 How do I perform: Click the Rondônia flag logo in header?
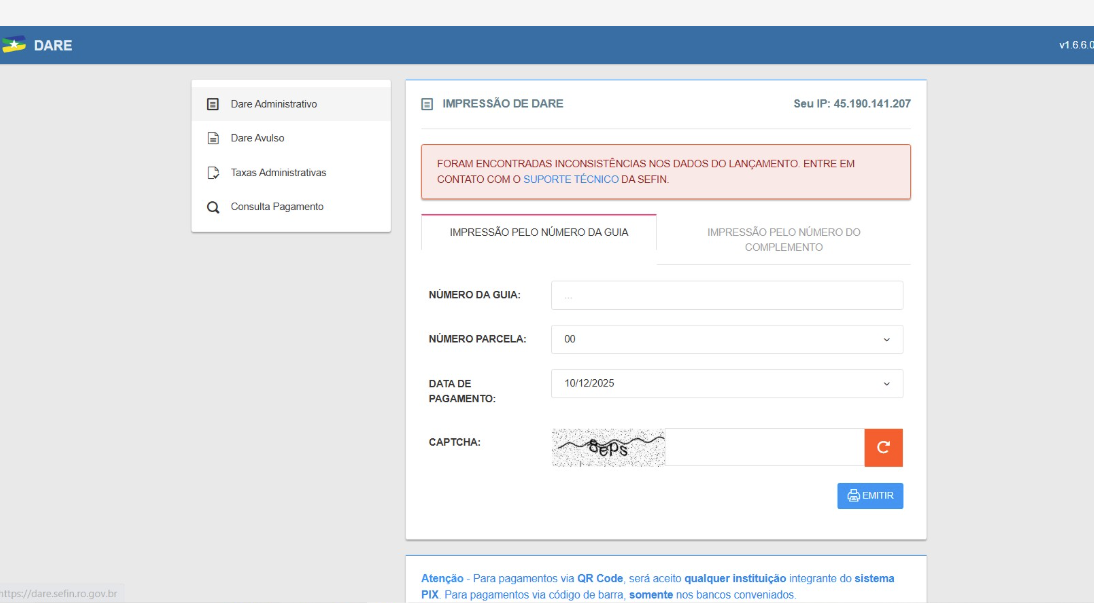(x=13, y=45)
